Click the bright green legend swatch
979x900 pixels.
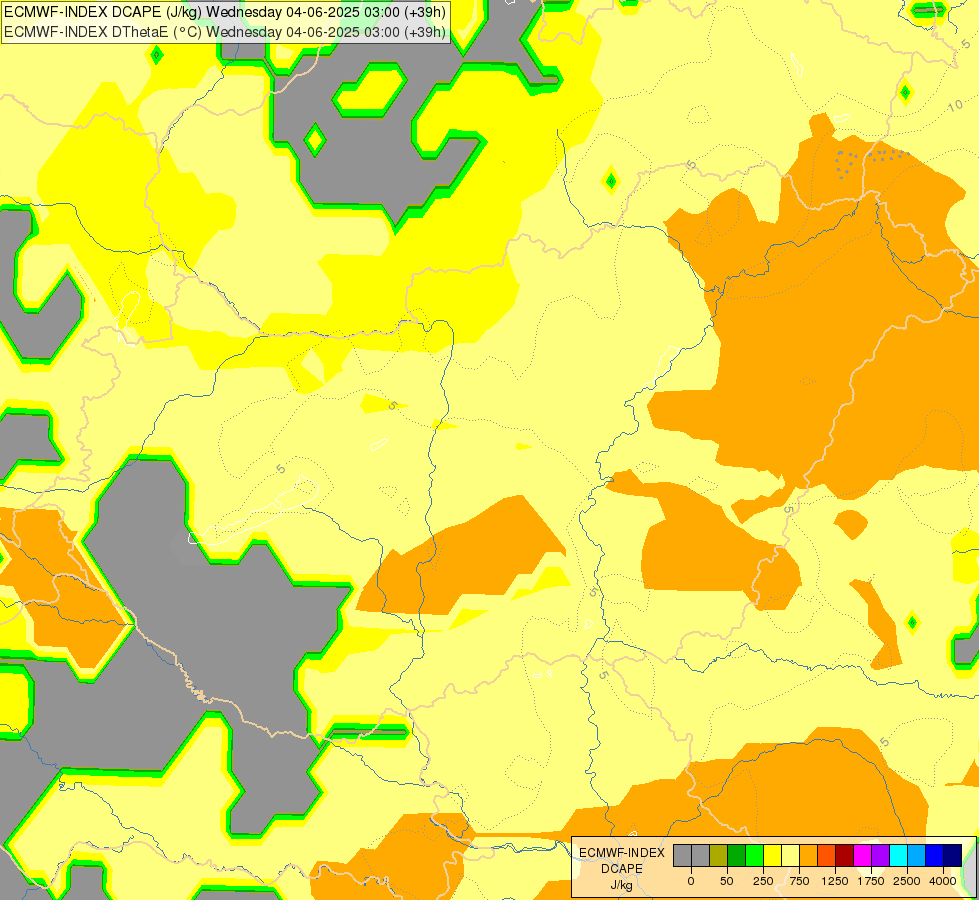point(755,855)
